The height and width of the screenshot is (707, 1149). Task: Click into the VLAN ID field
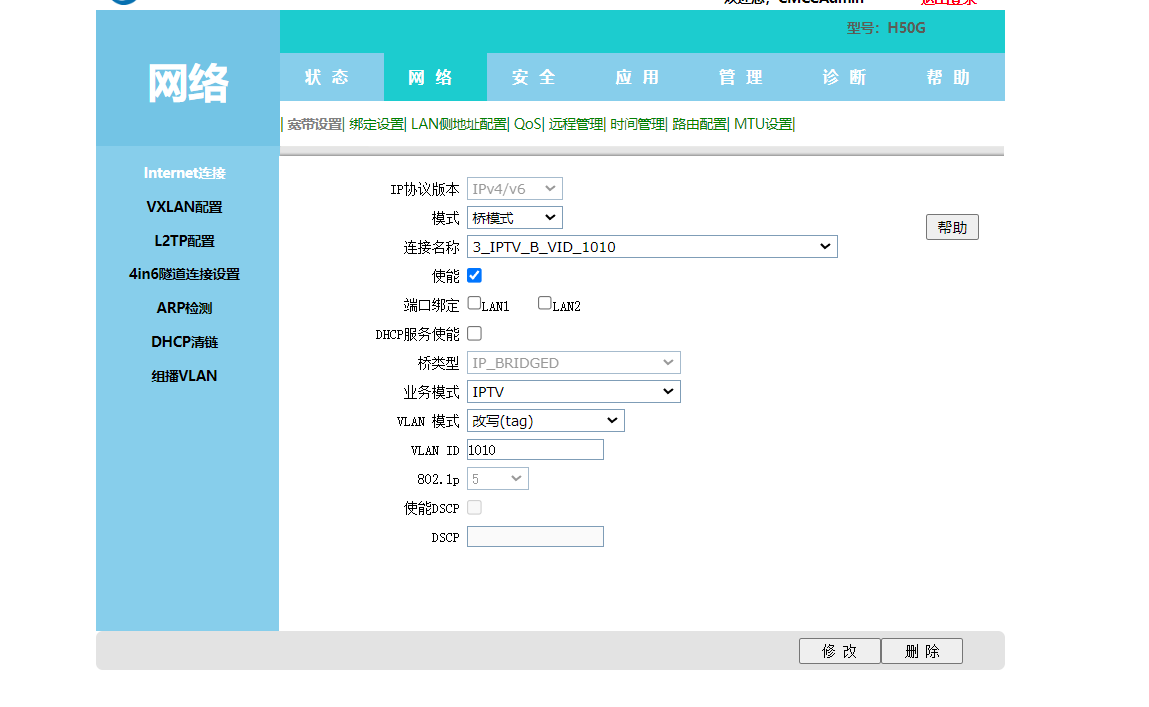[535, 450]
